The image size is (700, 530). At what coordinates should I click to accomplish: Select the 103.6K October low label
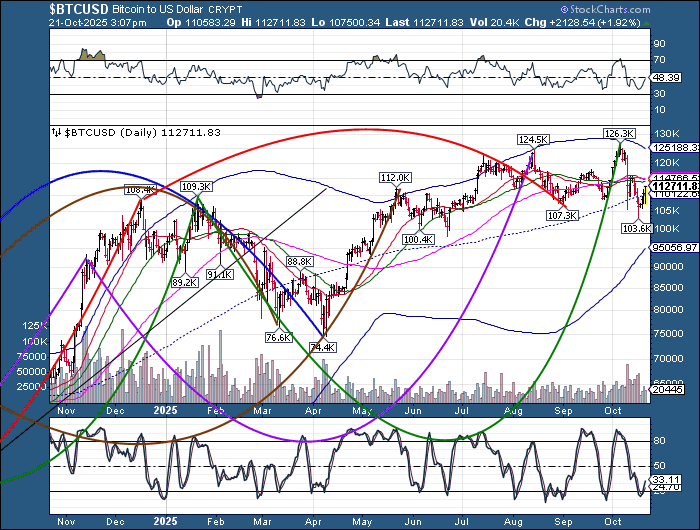[x=636, y=228]
